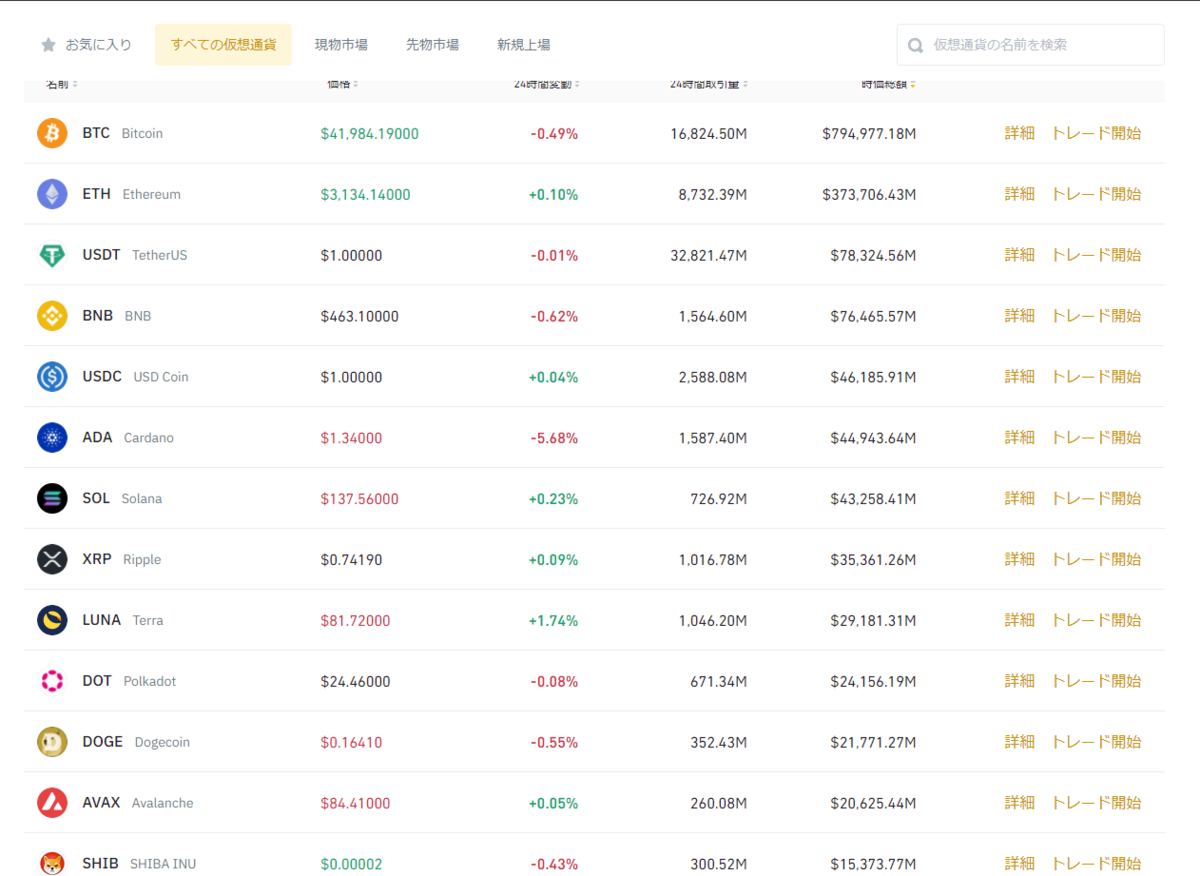This screenshot has width=1200, height=876.
Task: Open 詳細 for the LUNA row
Action: pyautogui.click(x=1020, y=620)
